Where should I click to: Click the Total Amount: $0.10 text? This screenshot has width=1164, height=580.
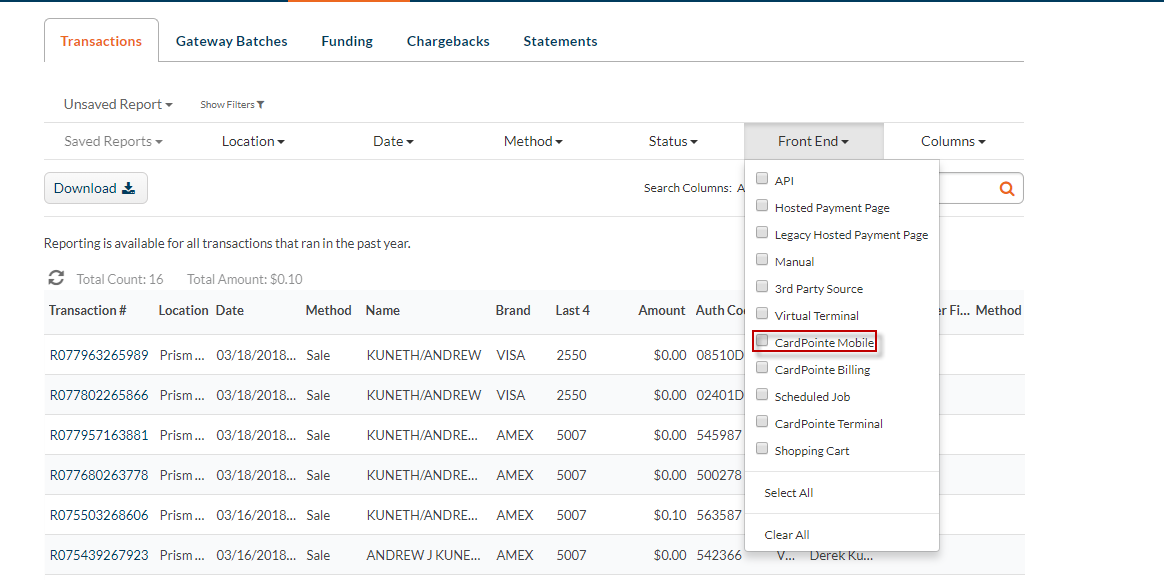(x=244, y=279)
